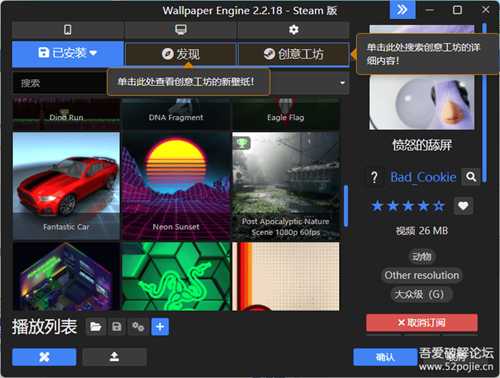Click the 视频 26 MB file info
Image resolution: width=500 pixels, height=378 pixels.
(x=422, y=231)
